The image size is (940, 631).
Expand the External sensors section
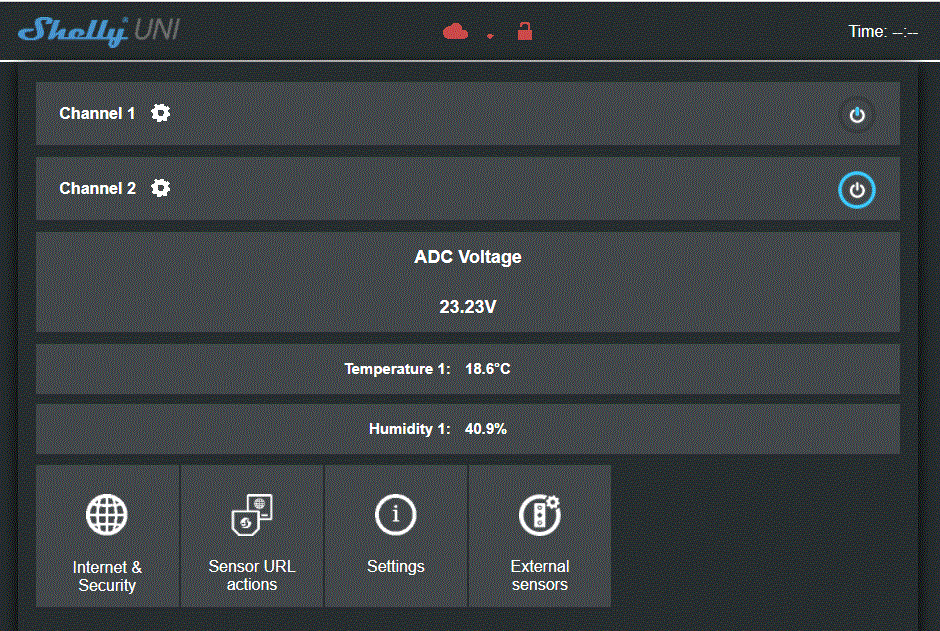[539, 575]
